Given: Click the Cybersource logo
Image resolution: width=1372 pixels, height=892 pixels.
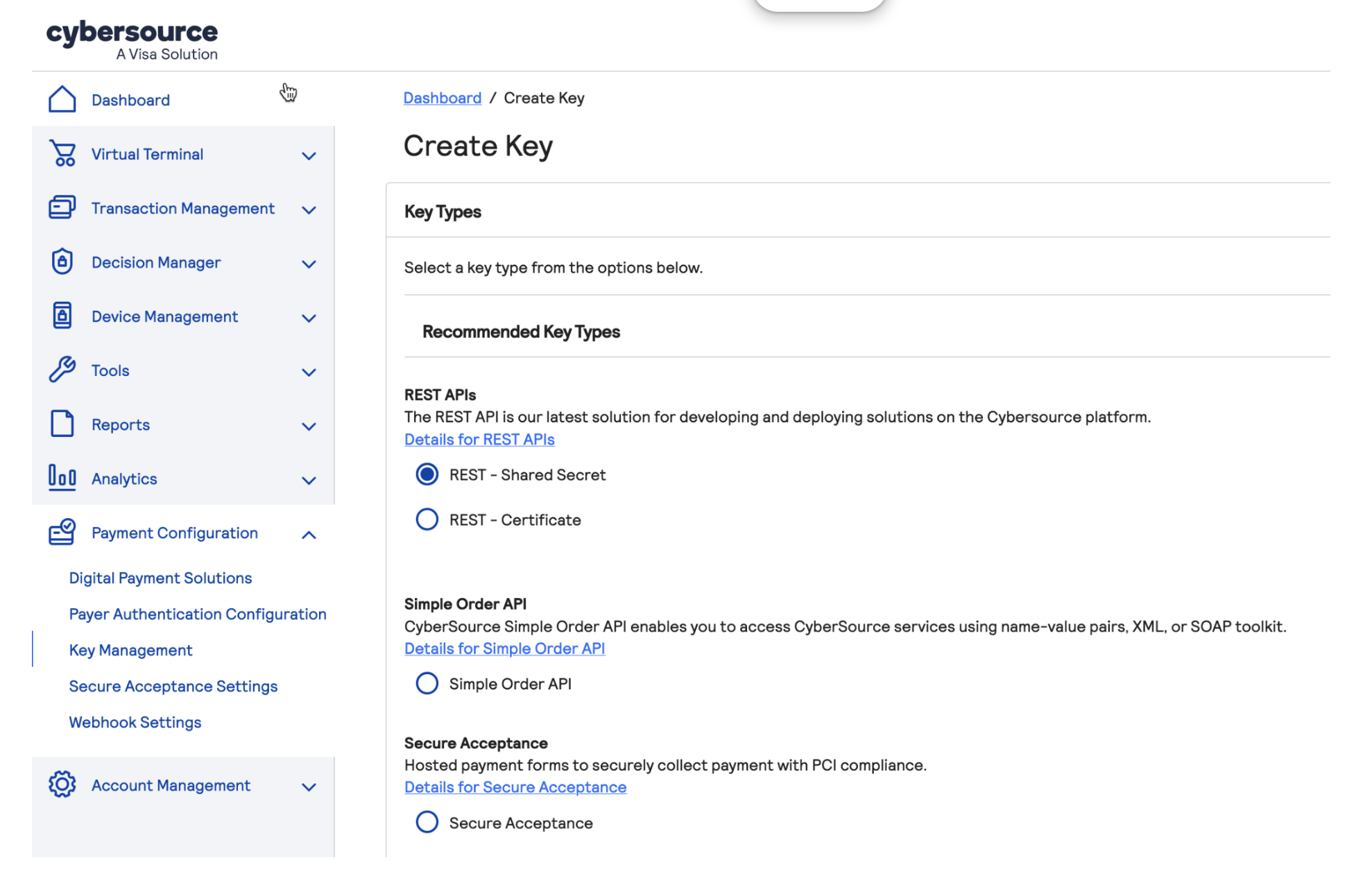Looking at the screenshot, I should [132, 40].
